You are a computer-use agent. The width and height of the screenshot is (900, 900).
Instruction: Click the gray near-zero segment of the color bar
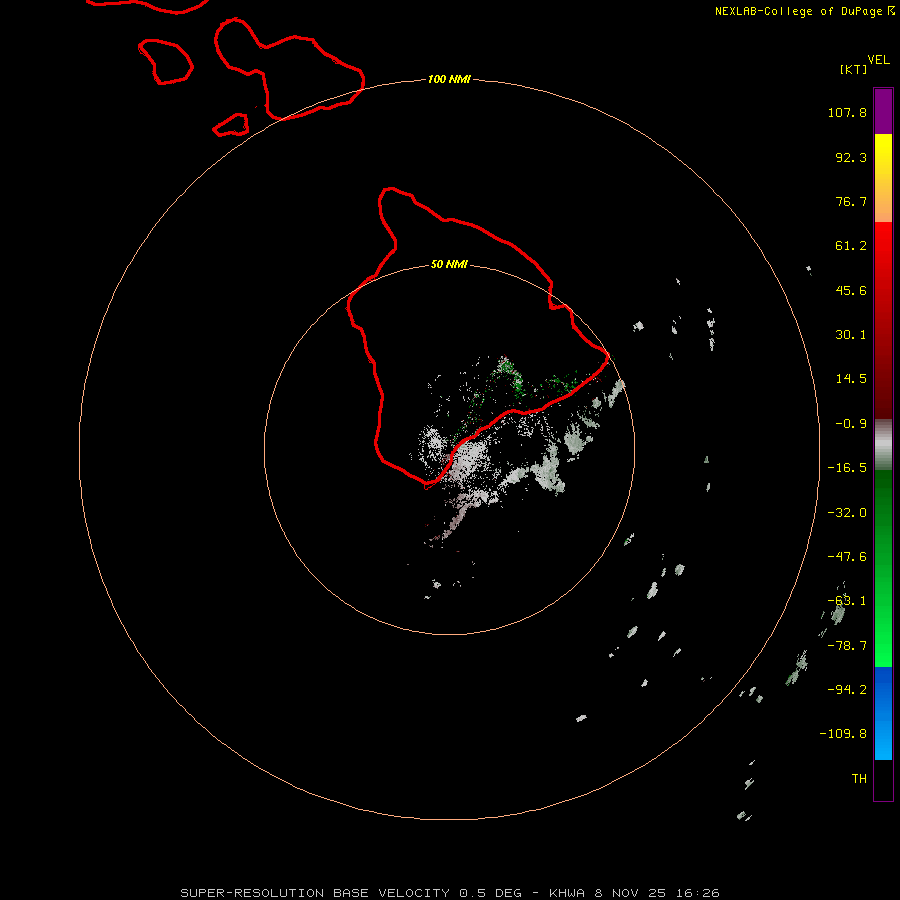(883, 445)
